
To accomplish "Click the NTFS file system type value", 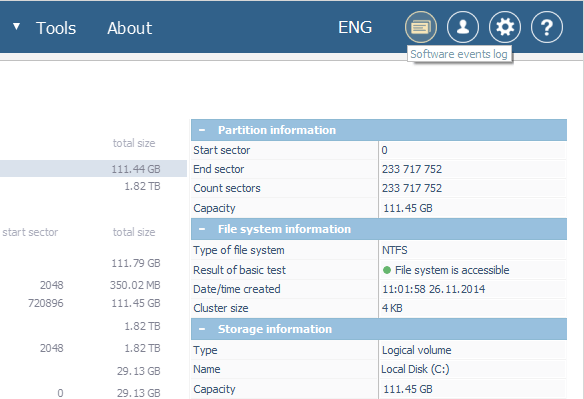I will point(394,250).
